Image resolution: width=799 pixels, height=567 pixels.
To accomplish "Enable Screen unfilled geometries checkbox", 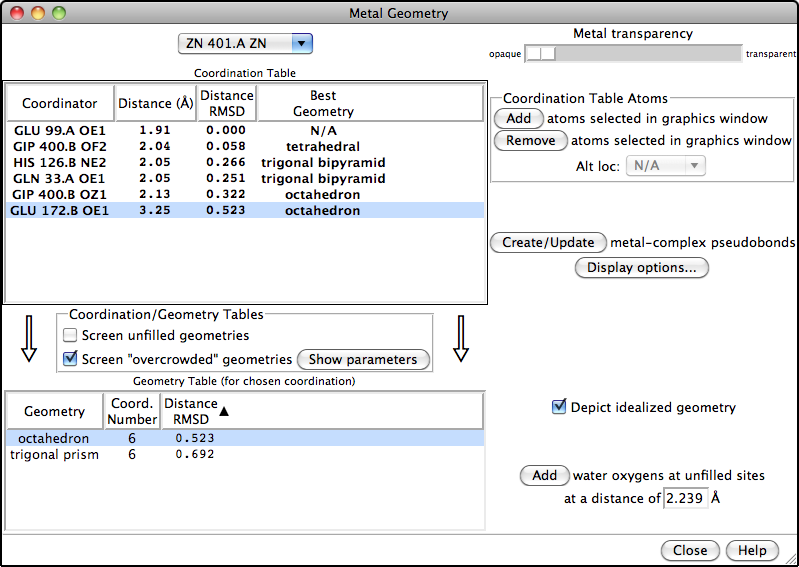I will click(69, 335).
